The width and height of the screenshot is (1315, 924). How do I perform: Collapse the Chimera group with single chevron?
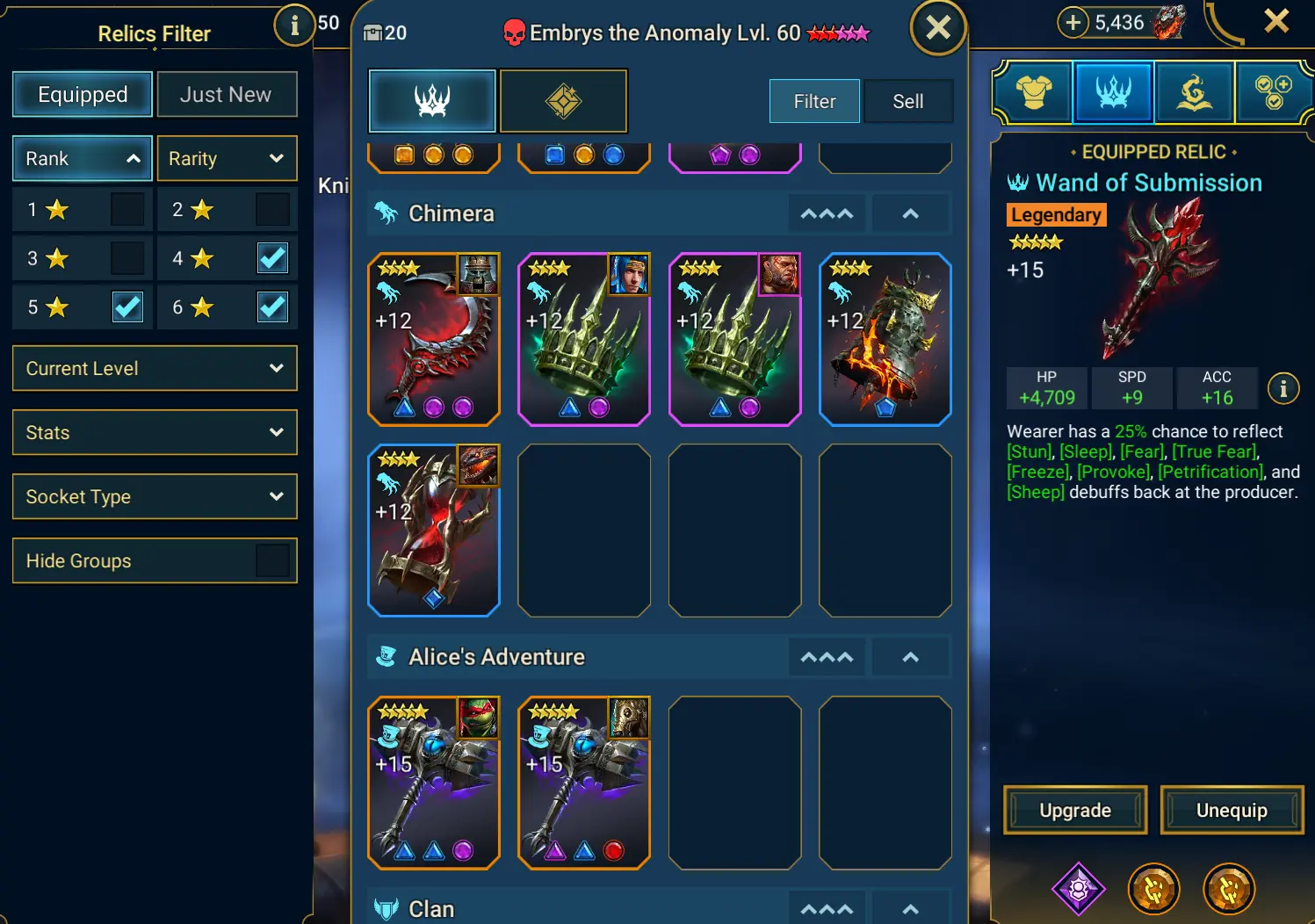point(911,213)
